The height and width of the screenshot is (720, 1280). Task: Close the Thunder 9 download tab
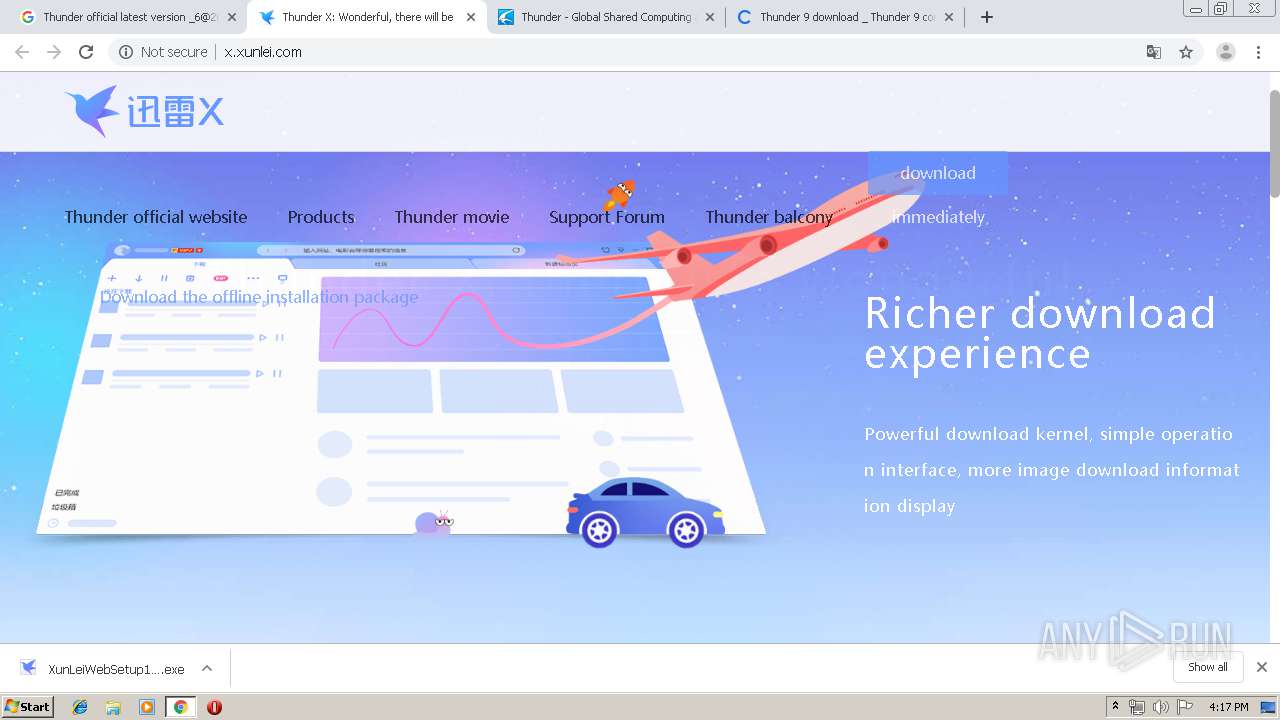click(x=949, y=17)
